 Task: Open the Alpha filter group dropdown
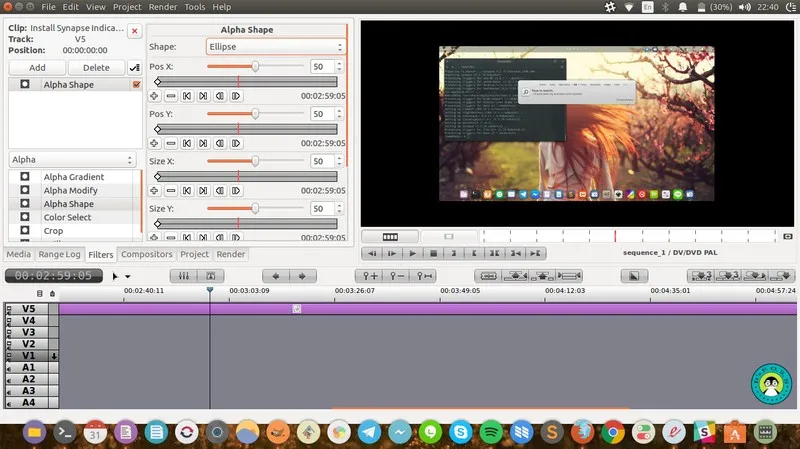73,160
